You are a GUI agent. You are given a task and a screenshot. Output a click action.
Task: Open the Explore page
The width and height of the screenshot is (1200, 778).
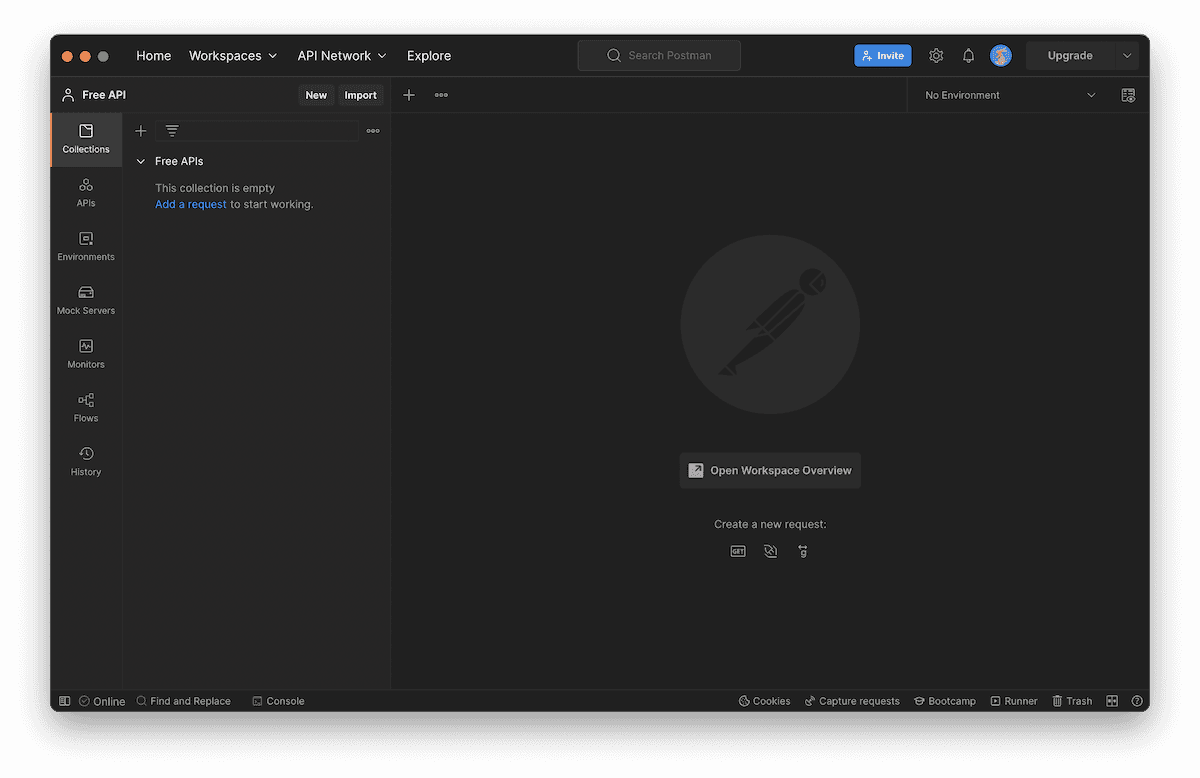coord(429,56)
